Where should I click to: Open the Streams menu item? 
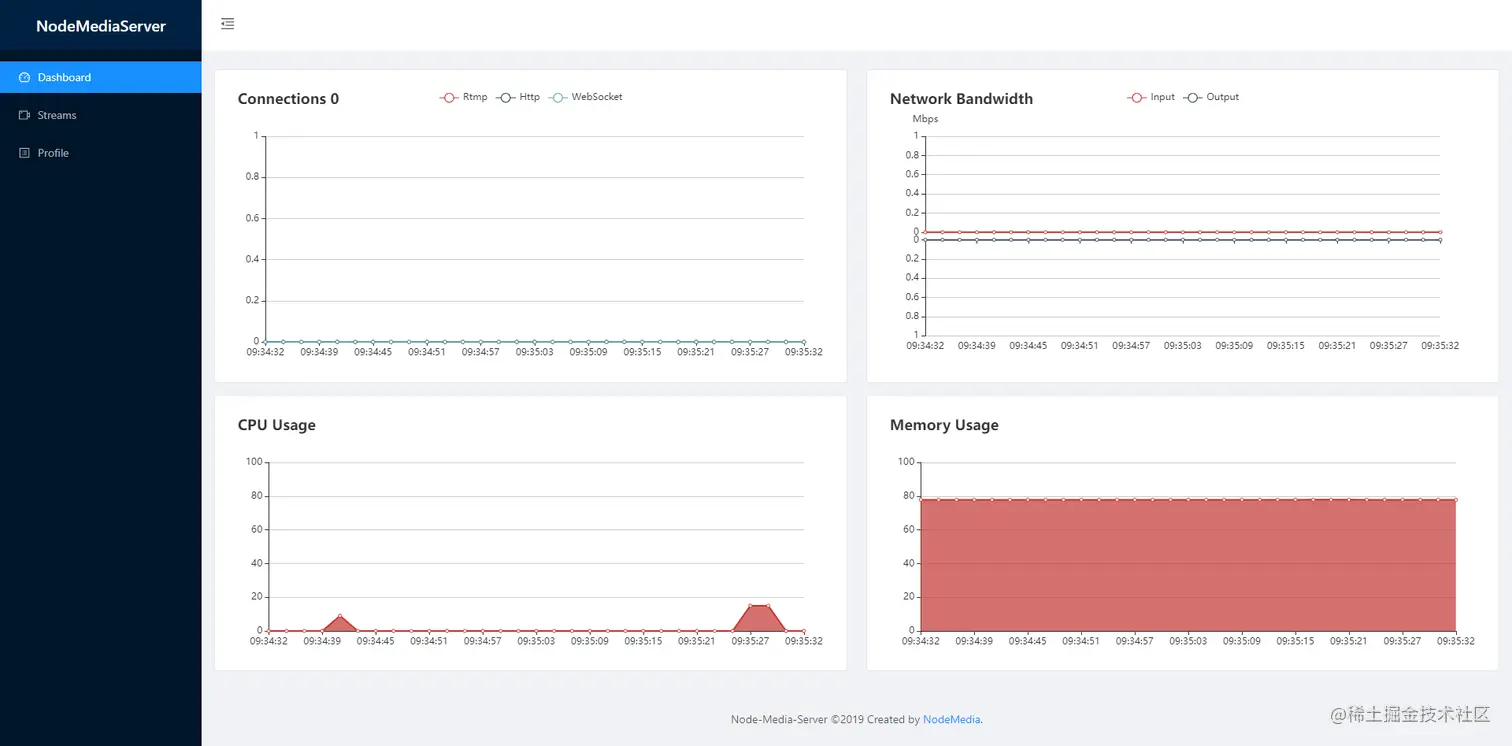pos(57,115)
